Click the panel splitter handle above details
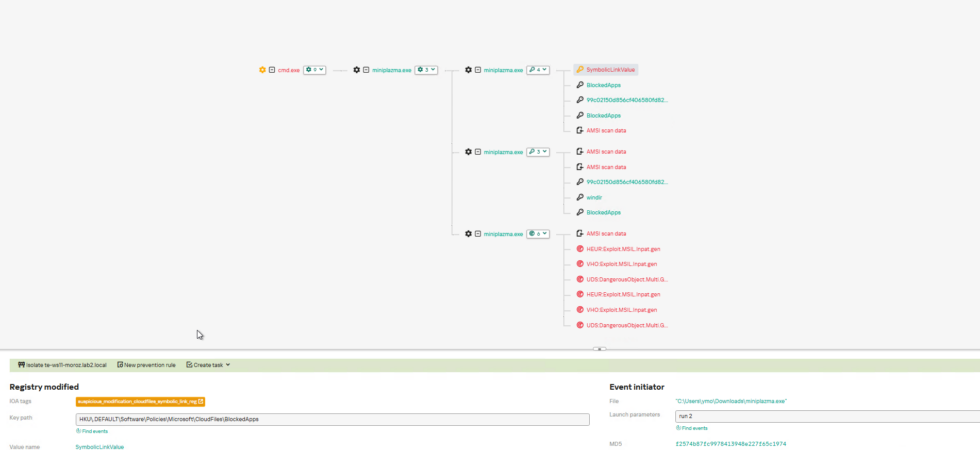This screenshot has height=450, width=980. coord(599,349)
